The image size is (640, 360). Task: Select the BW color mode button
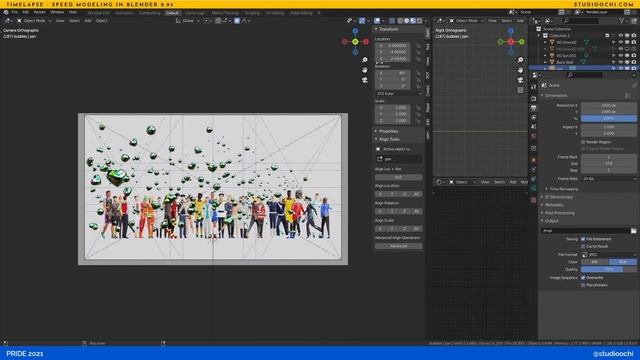click(595, 262)
